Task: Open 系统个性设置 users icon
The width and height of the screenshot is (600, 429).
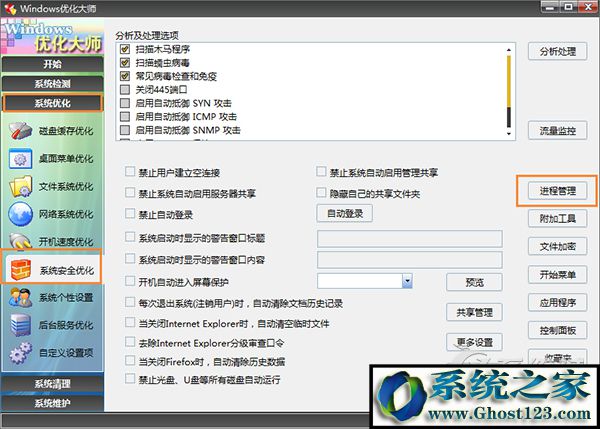Action: pyautogui.click(x=20, y=297)
